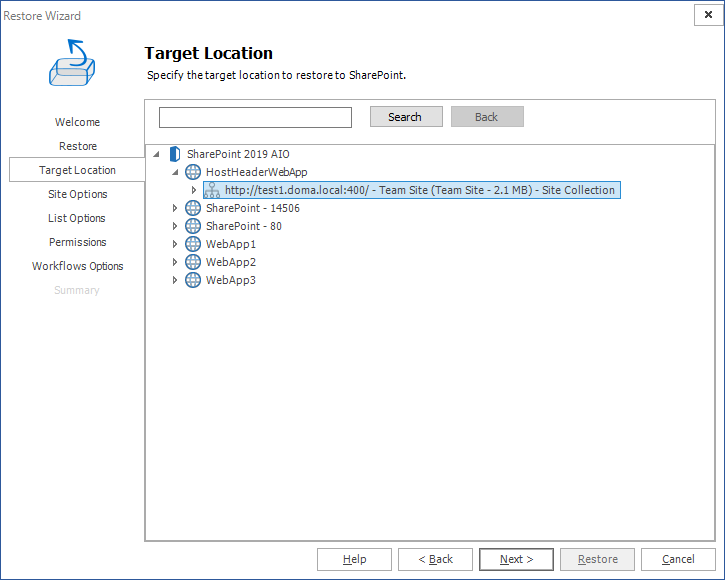Expand the WebApp1 tree node
This screenshot has width=725, height=580.
(x=175, y=244)
